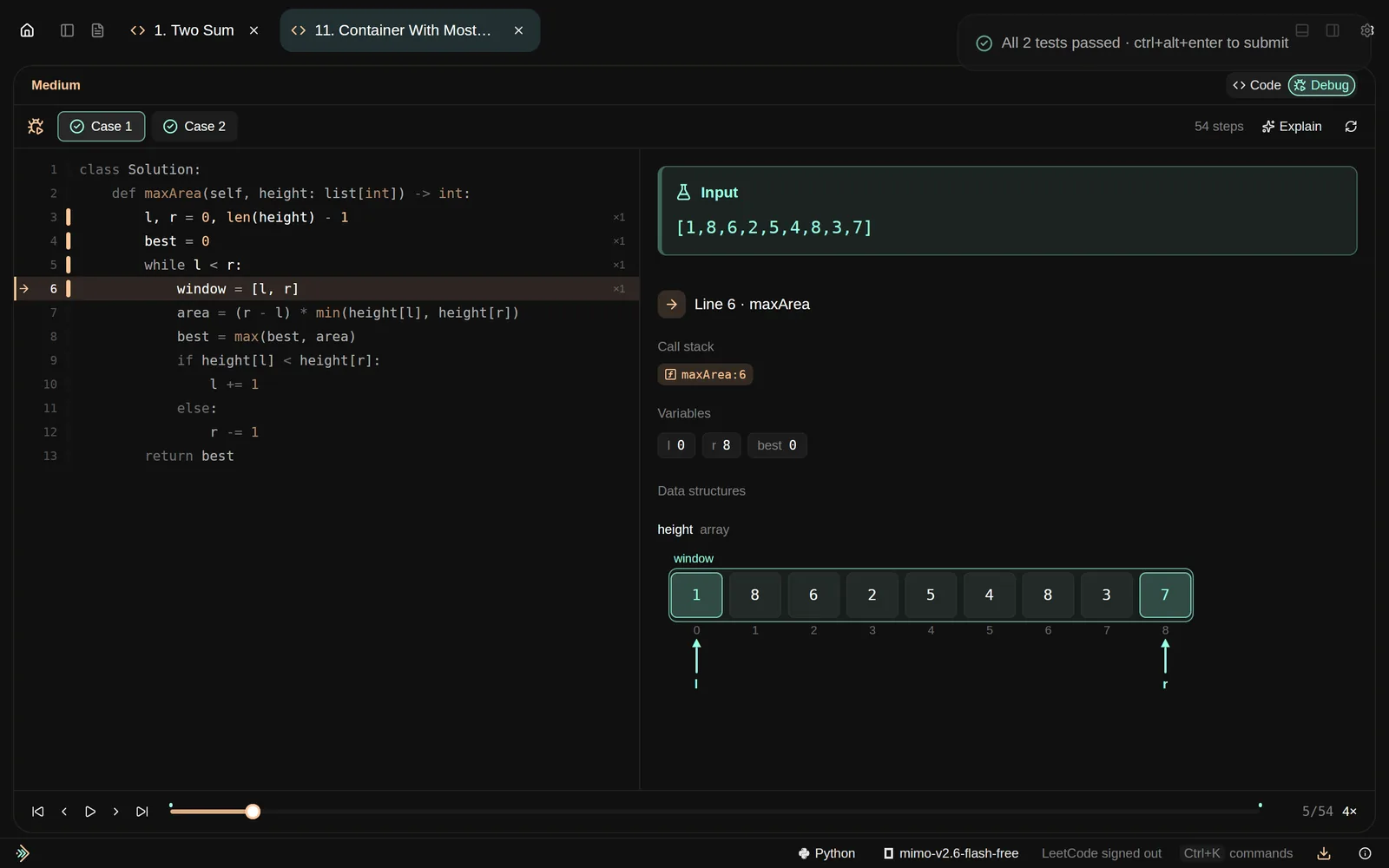
Task: Click the maxArea:6 call stack frame
Action: coord(705,375)
